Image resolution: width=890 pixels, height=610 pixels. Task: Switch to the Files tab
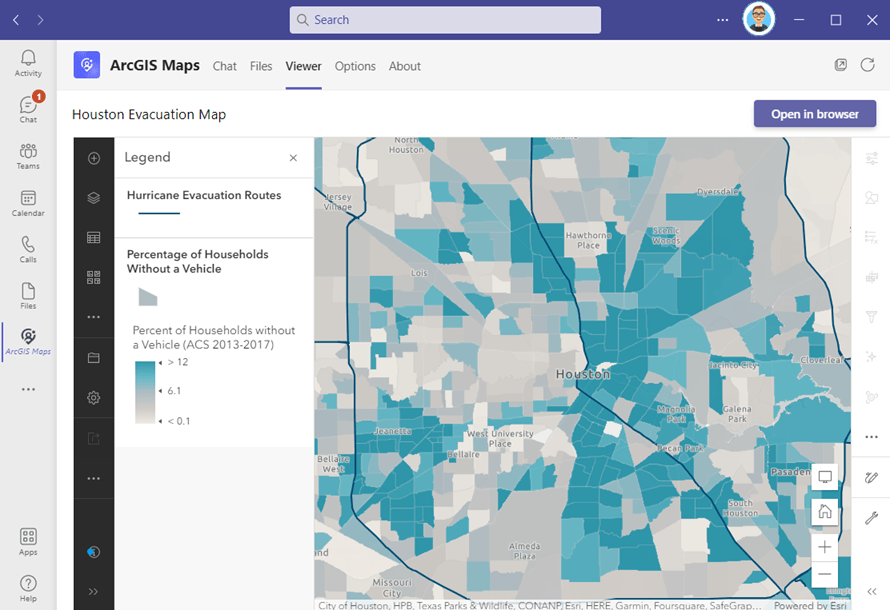point(260,66)
